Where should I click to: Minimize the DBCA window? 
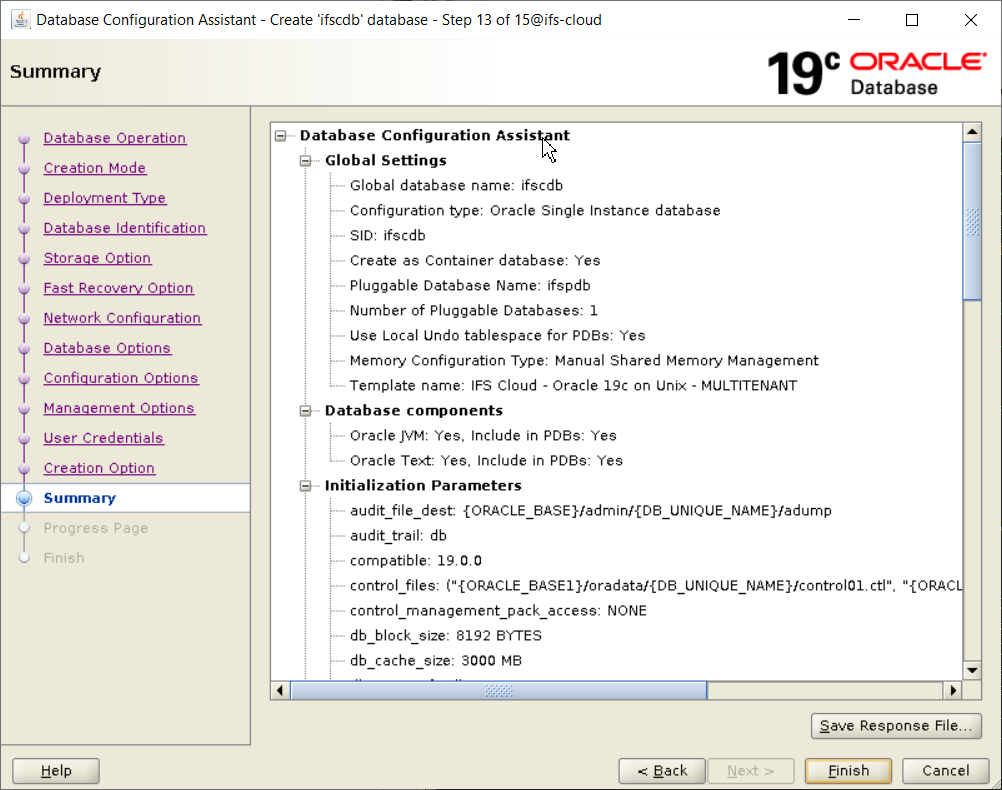click(x=854, y=20)
